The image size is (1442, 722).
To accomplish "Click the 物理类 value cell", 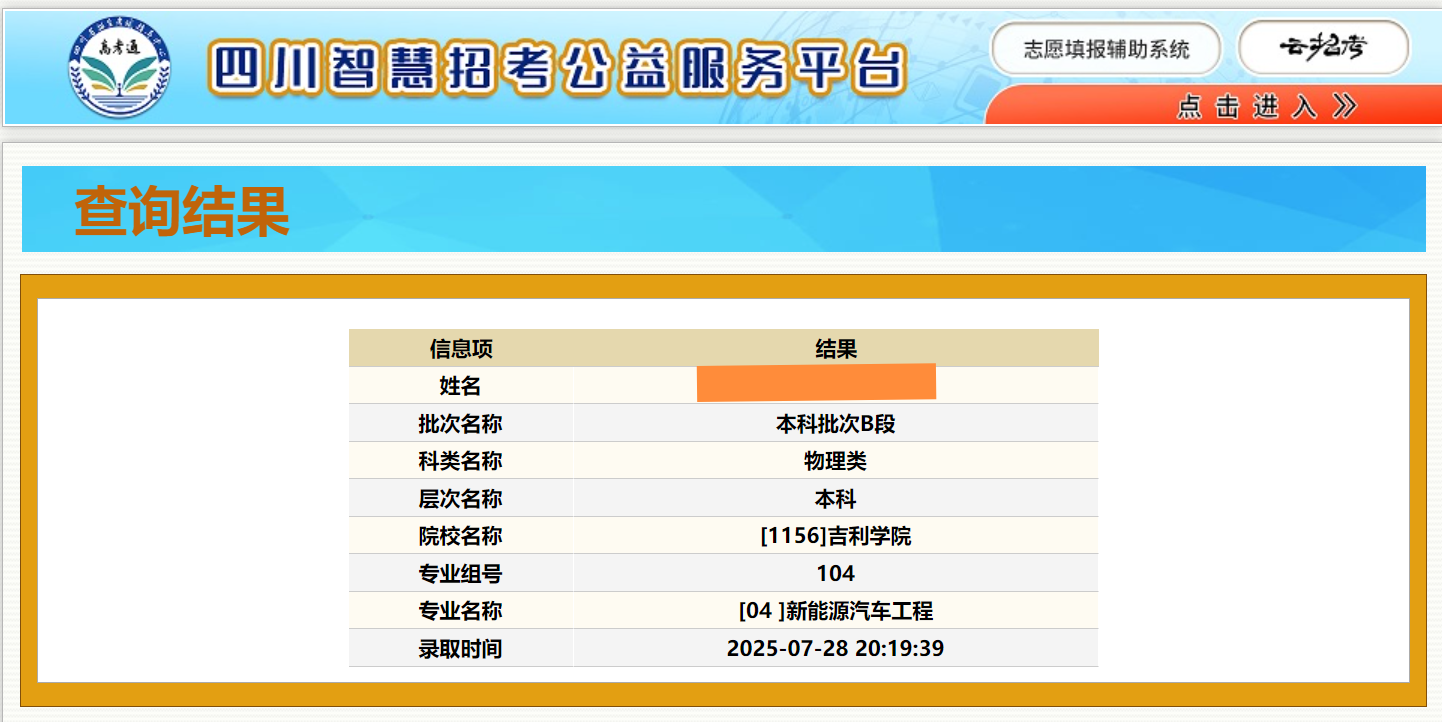I will pyautogui.click(x=835, y=461).
